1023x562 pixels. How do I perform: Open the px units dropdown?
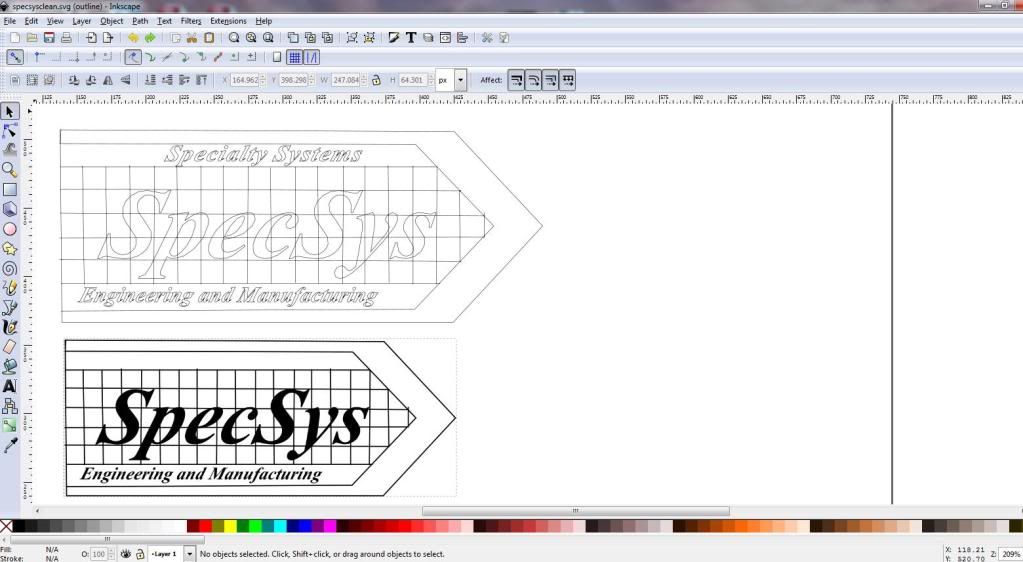pos(461,80)
